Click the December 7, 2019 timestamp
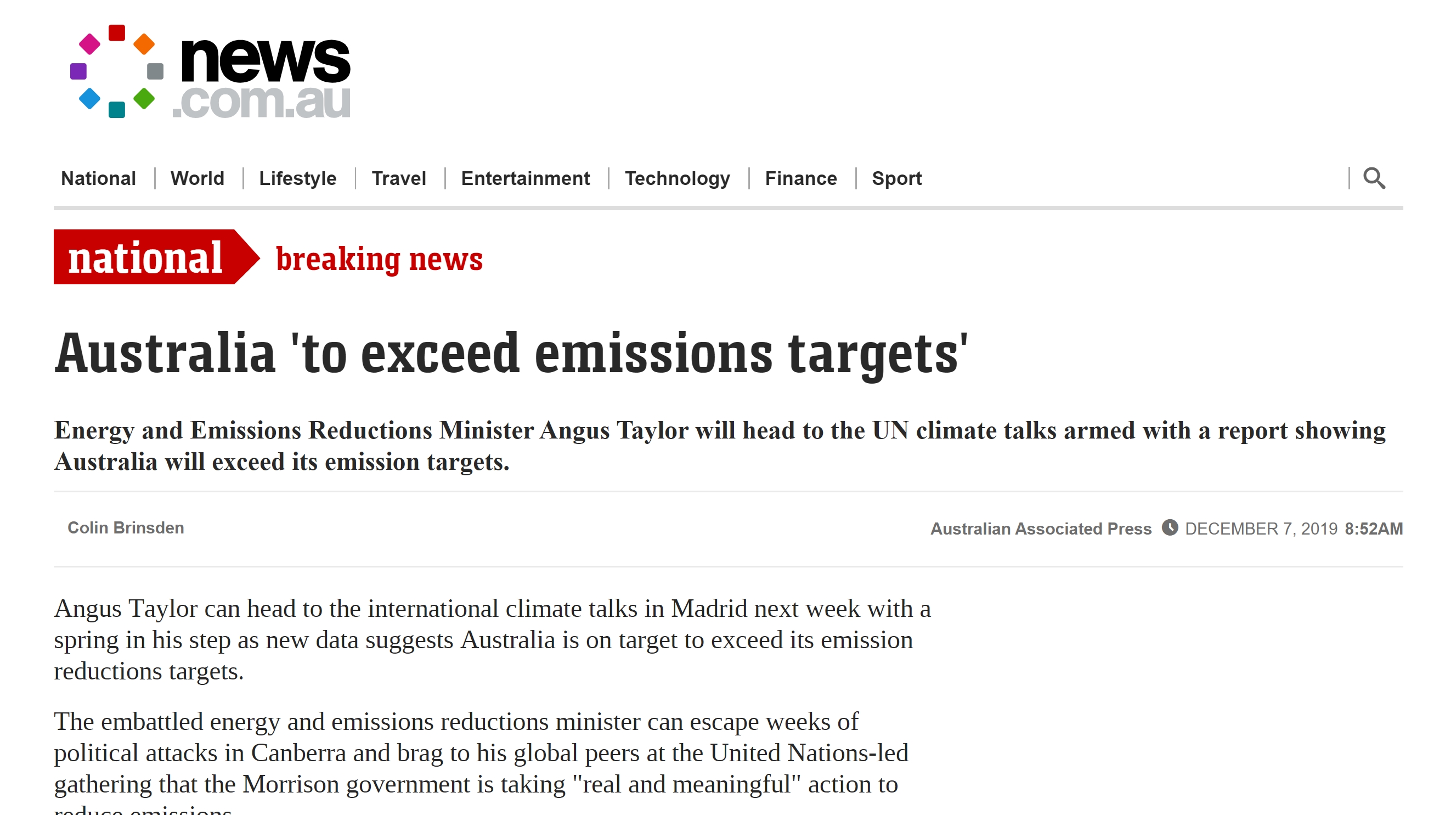 coord(1261,529)
